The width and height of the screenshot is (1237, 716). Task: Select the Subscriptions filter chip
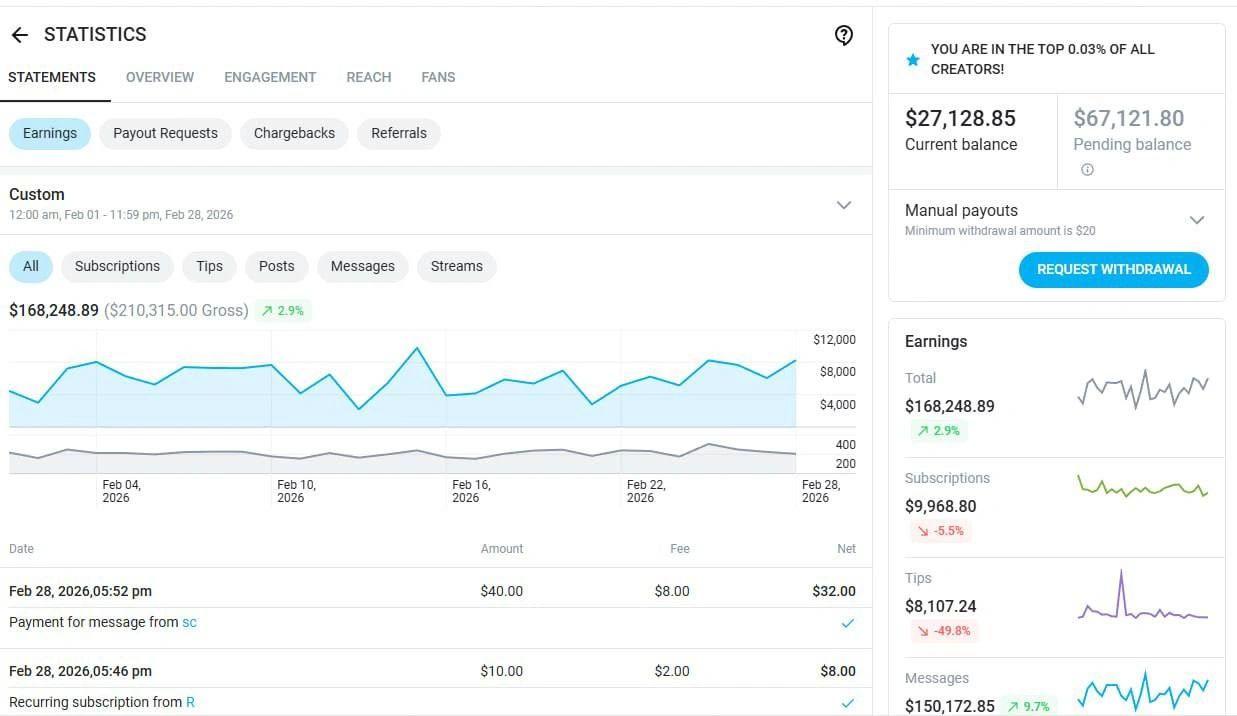click(x=117, y=266)
